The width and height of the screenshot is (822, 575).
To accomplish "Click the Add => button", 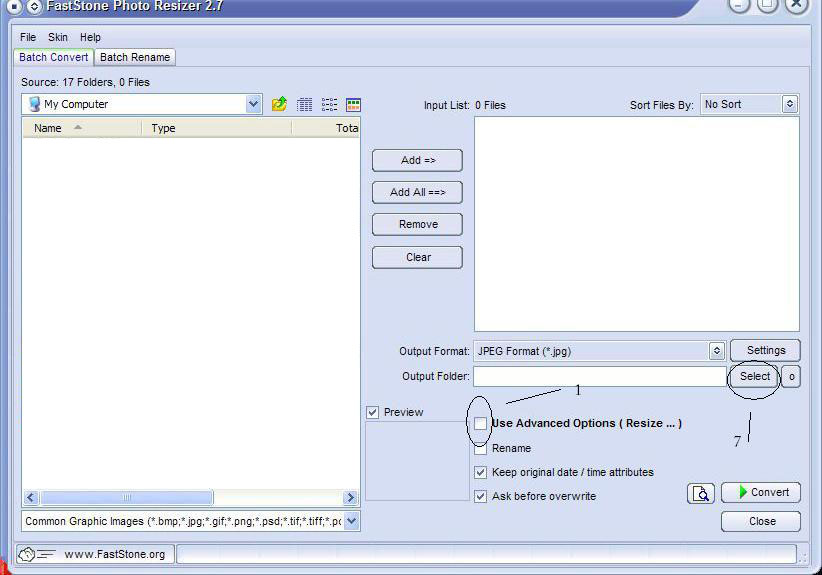I will (417, 160).
